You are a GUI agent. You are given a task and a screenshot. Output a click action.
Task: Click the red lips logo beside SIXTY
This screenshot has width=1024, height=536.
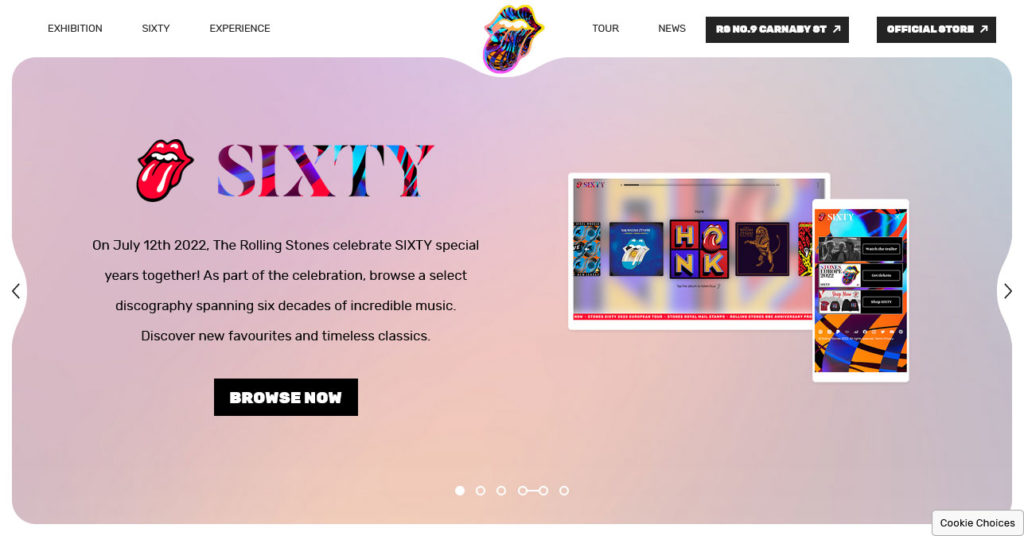(x=165, y=170)
